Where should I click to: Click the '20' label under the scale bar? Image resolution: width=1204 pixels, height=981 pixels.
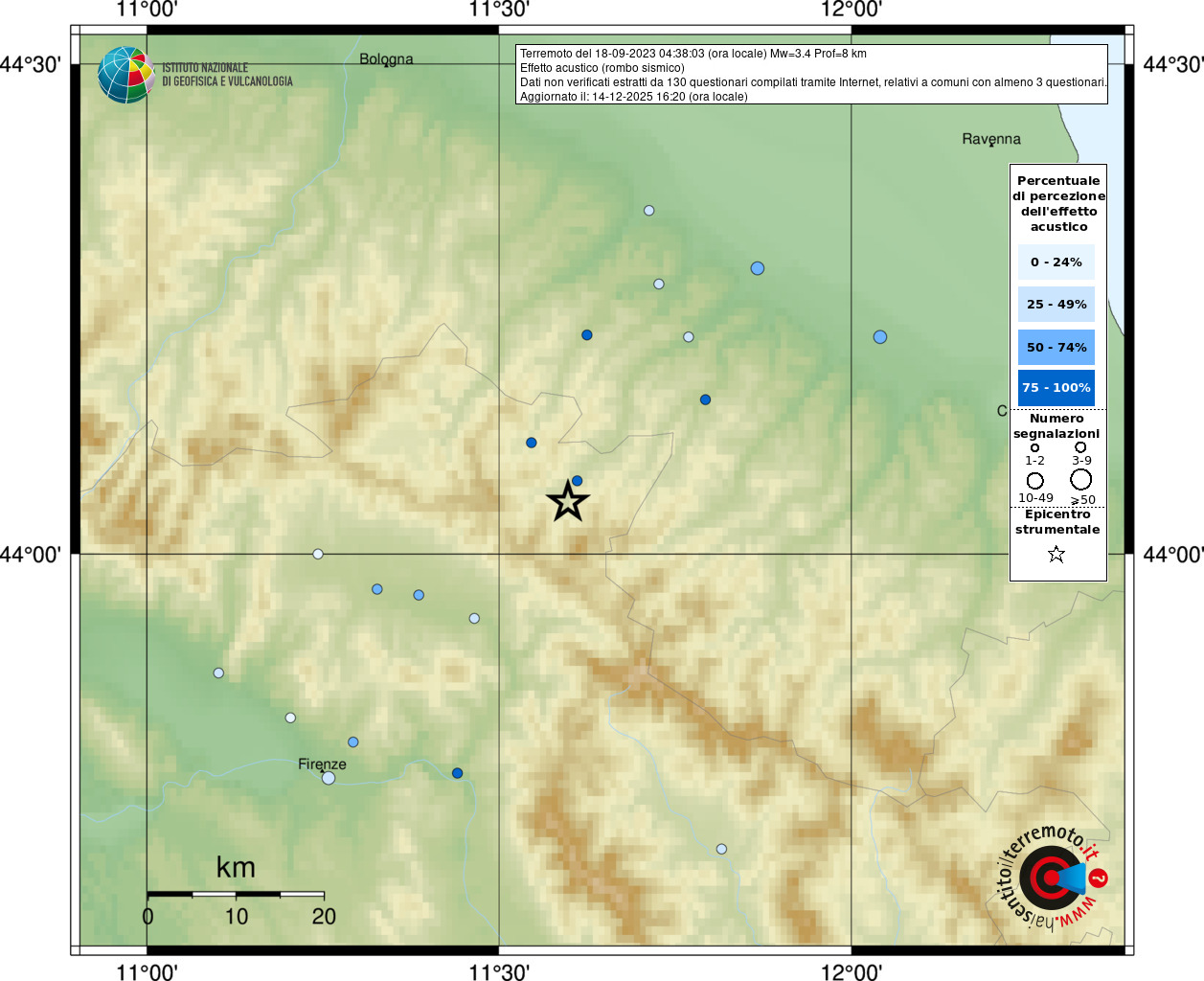click(324, 917)
